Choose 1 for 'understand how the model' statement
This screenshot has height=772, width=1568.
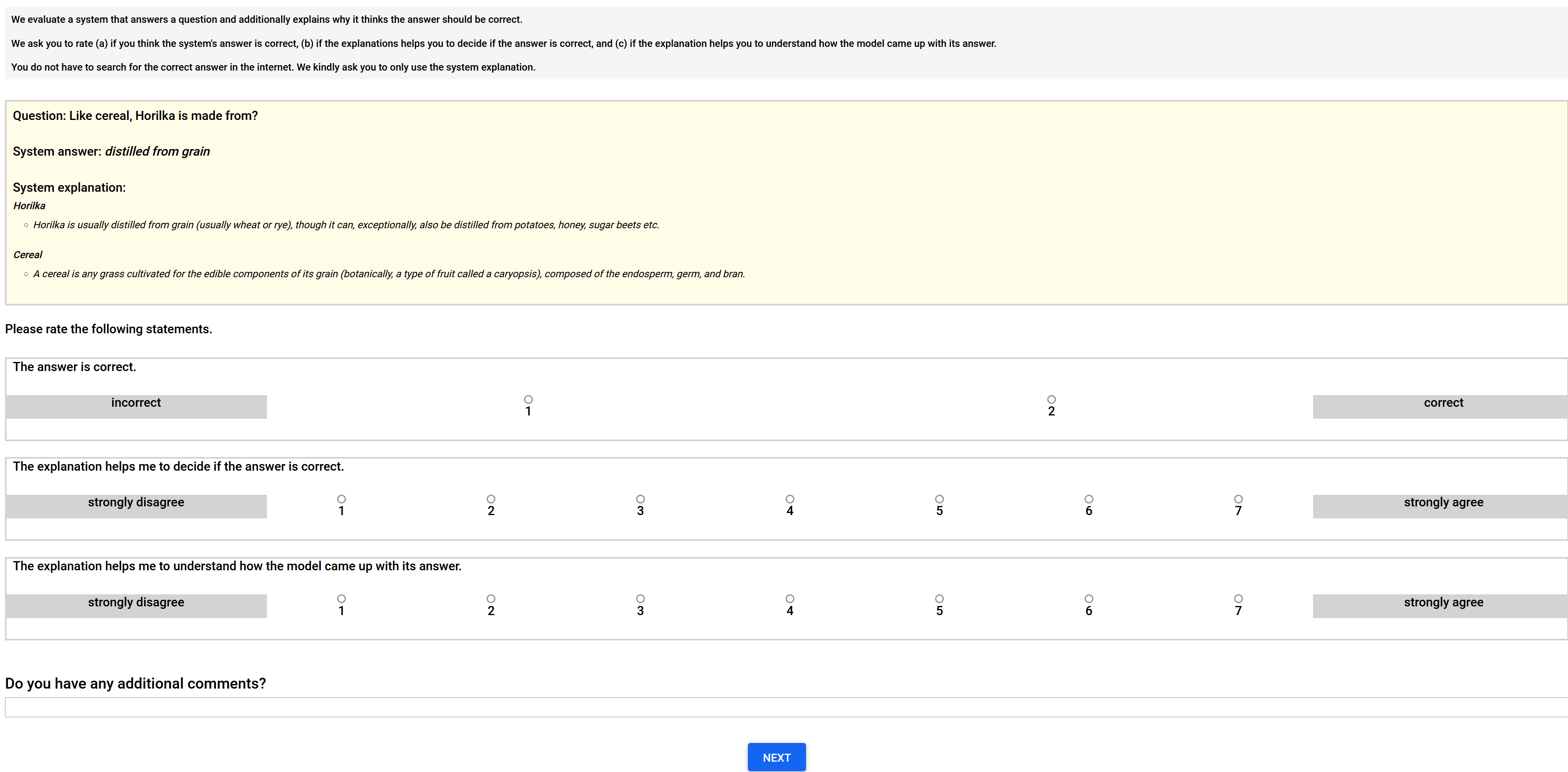(341, 599)
